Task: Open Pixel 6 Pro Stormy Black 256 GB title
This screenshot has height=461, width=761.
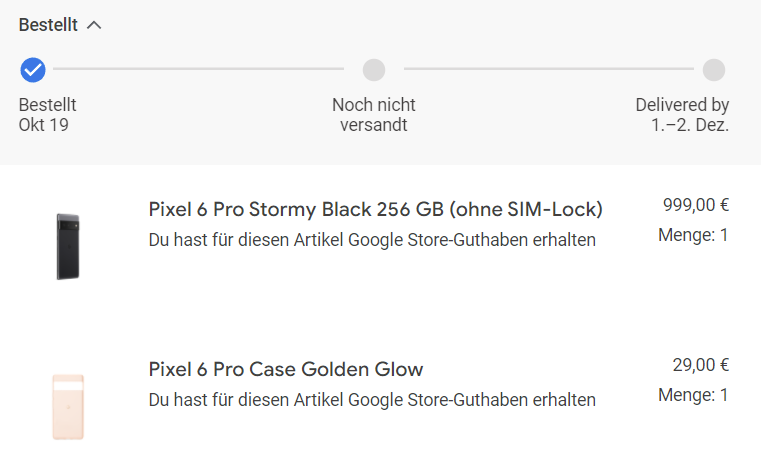Action: [375, 210]
